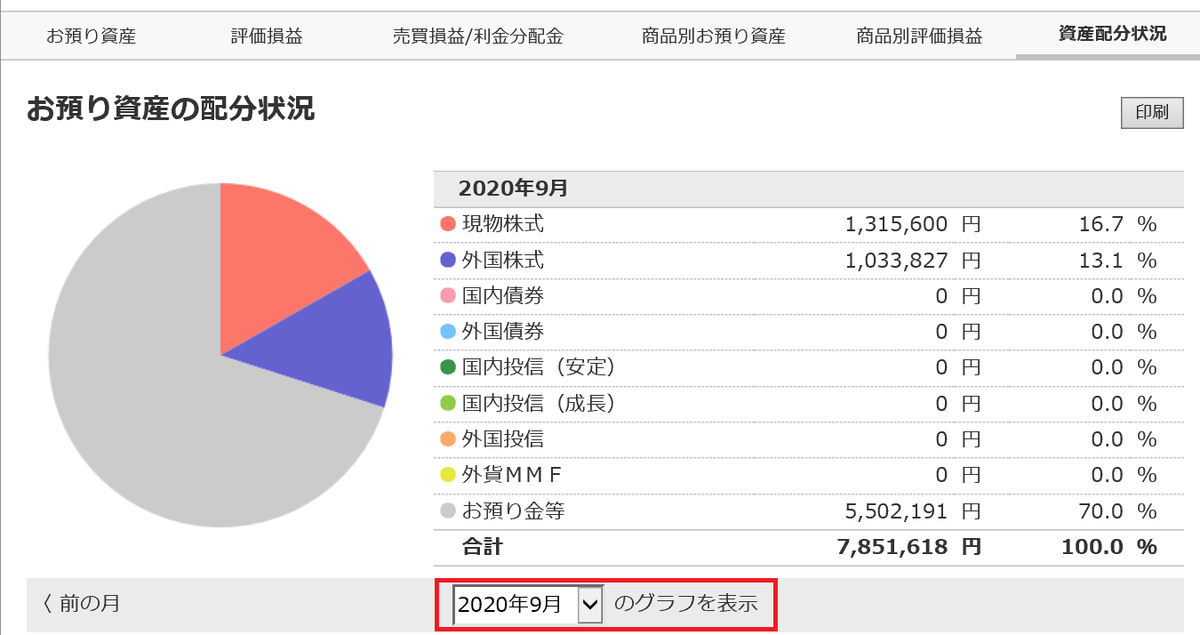Click the 1,033,827 amount value
The width and height of the screenshot is (1200, 635).
895,260
